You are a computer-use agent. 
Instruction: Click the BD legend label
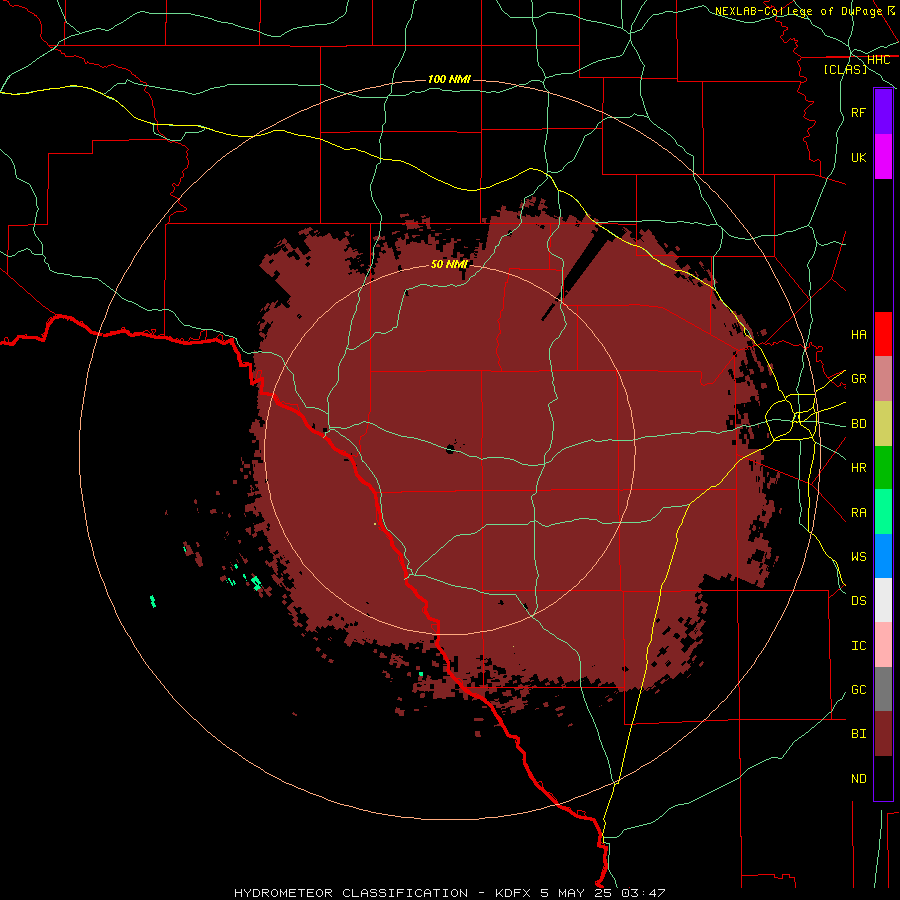(x=858, y=424)
